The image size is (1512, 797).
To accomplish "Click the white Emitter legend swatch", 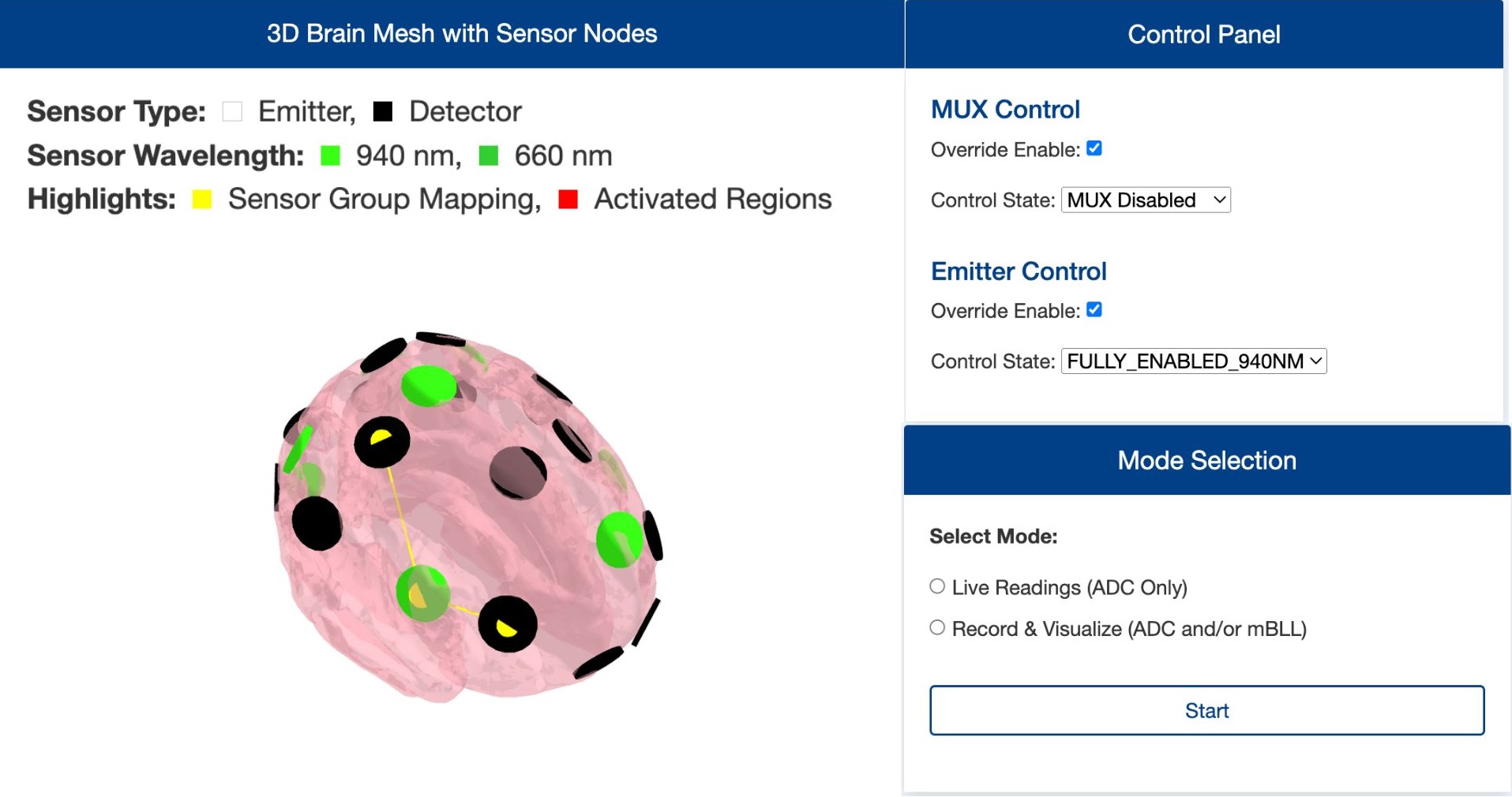I will (x=232, y=111).
